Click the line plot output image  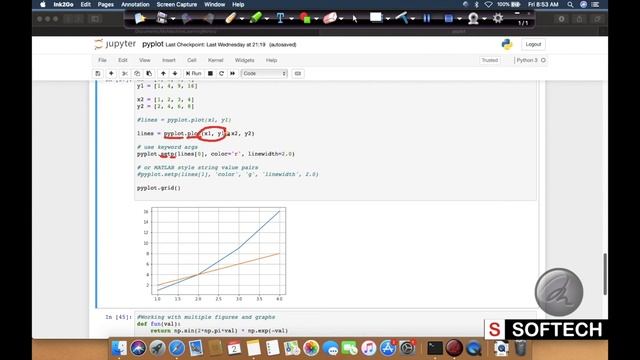(x=214, y=254)
